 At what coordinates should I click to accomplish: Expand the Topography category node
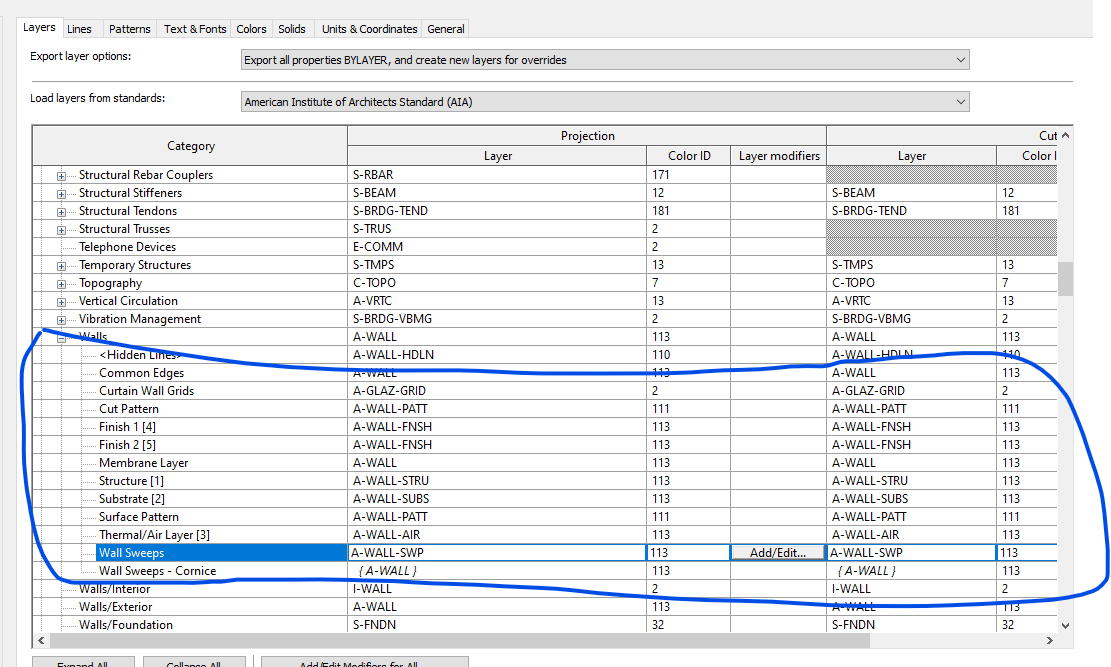pyautogui.click(x=61, y=284)
